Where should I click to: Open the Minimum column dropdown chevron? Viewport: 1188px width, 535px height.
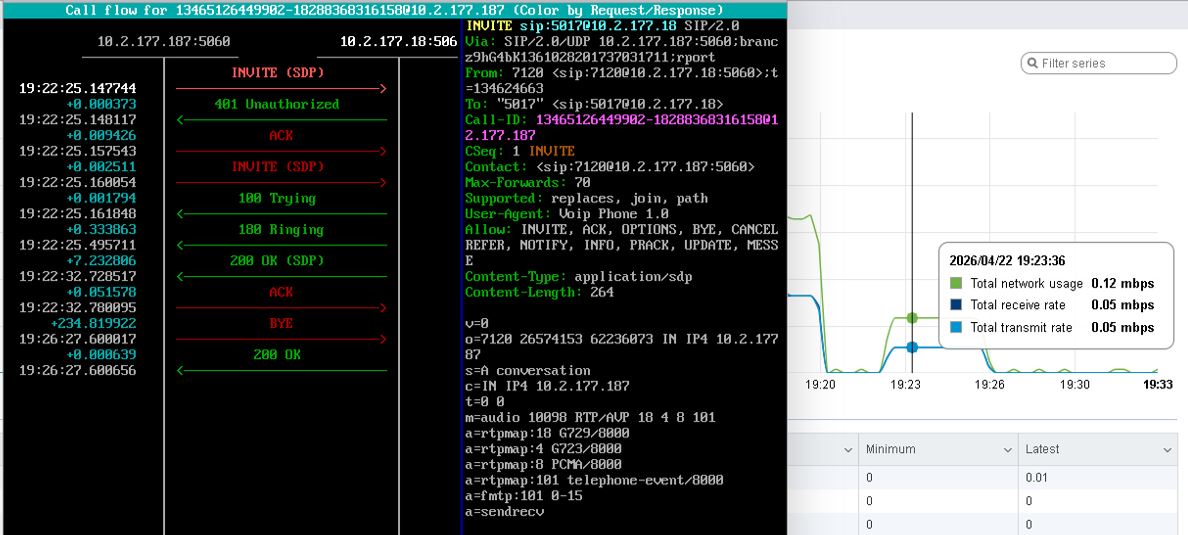click(1008, 450)
